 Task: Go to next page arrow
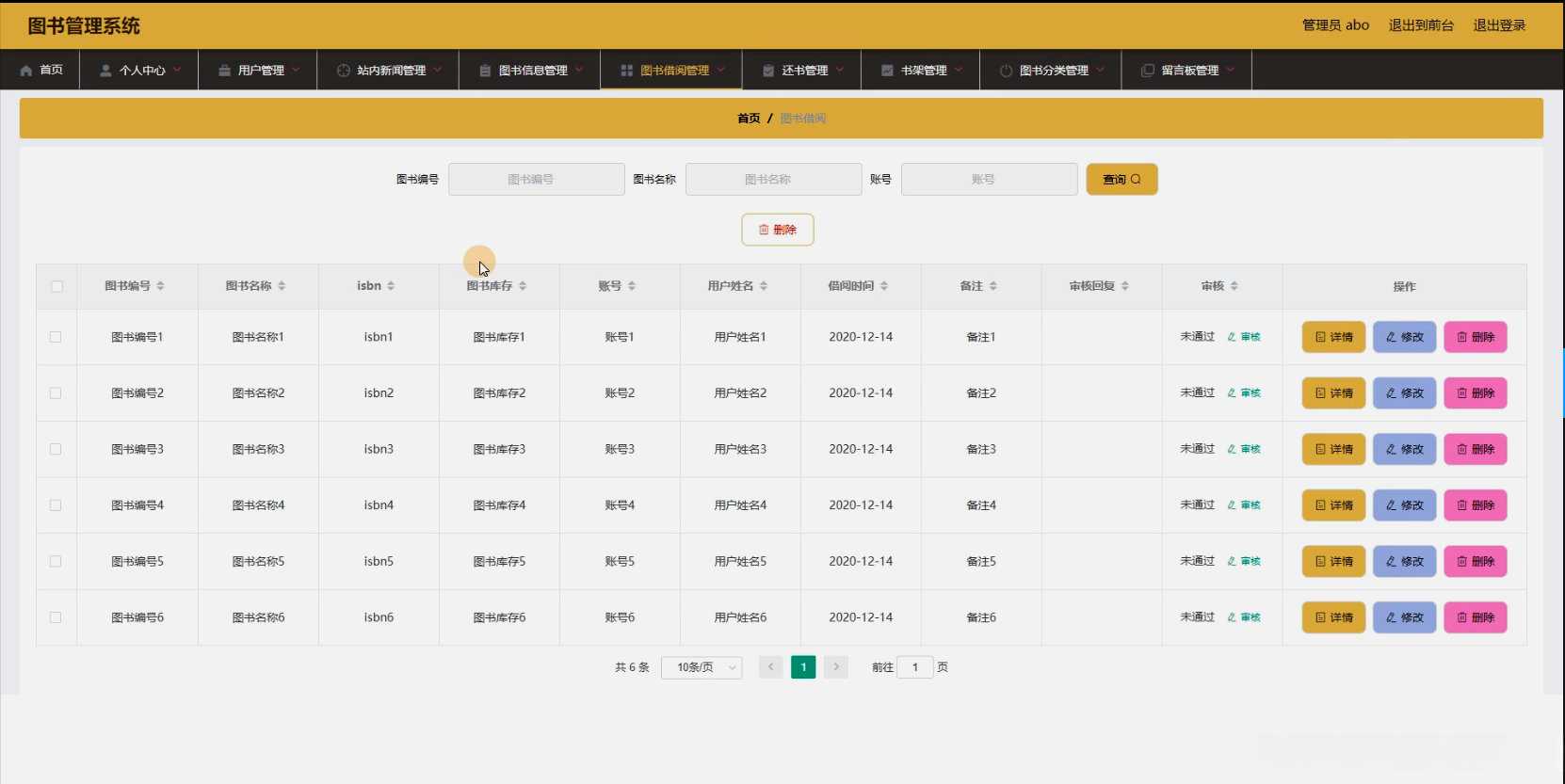tap(836, 667)
